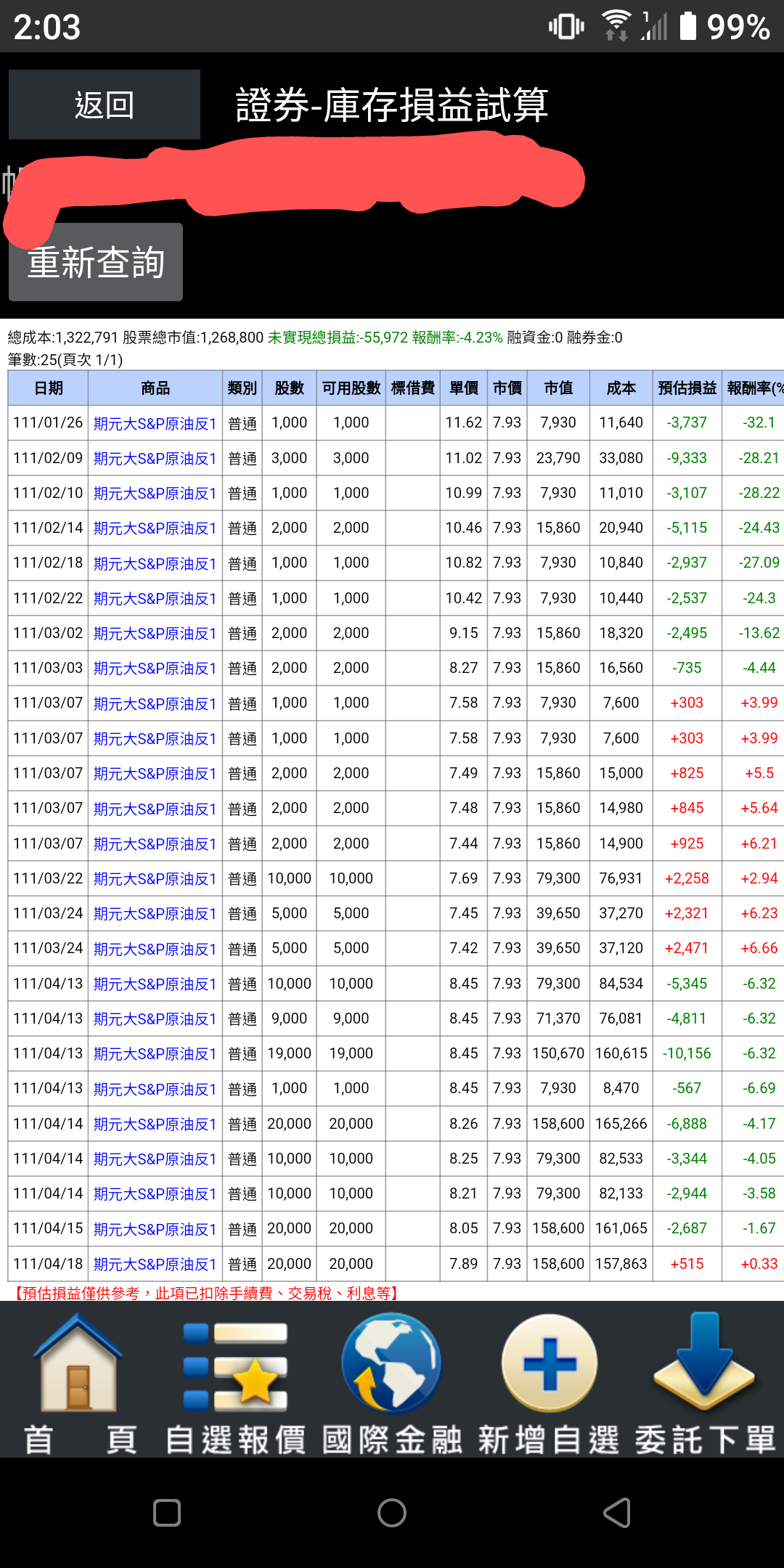Tap the 日期 column header

click(x=48, y=388)
